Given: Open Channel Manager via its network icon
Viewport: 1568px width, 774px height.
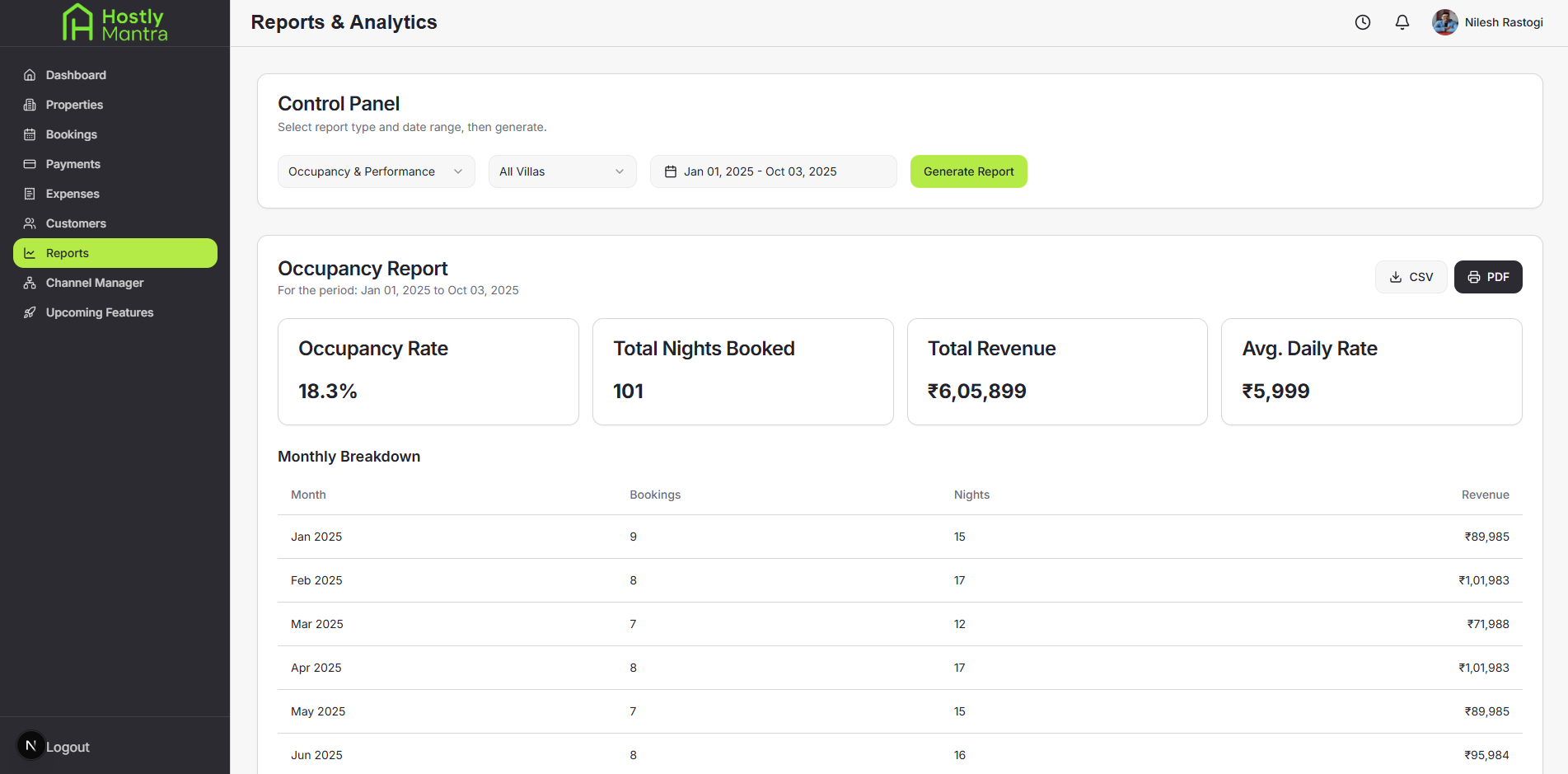Looking at the screenshot, I should pos(30,283).
